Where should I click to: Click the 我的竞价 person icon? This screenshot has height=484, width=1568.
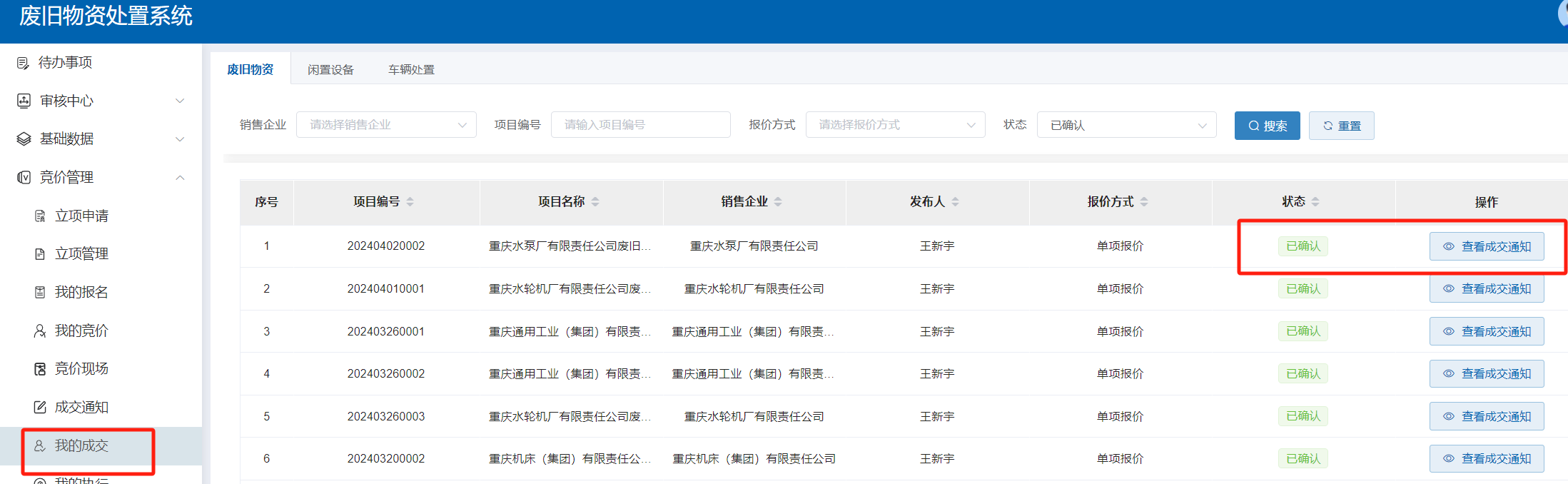click(40, 331)
